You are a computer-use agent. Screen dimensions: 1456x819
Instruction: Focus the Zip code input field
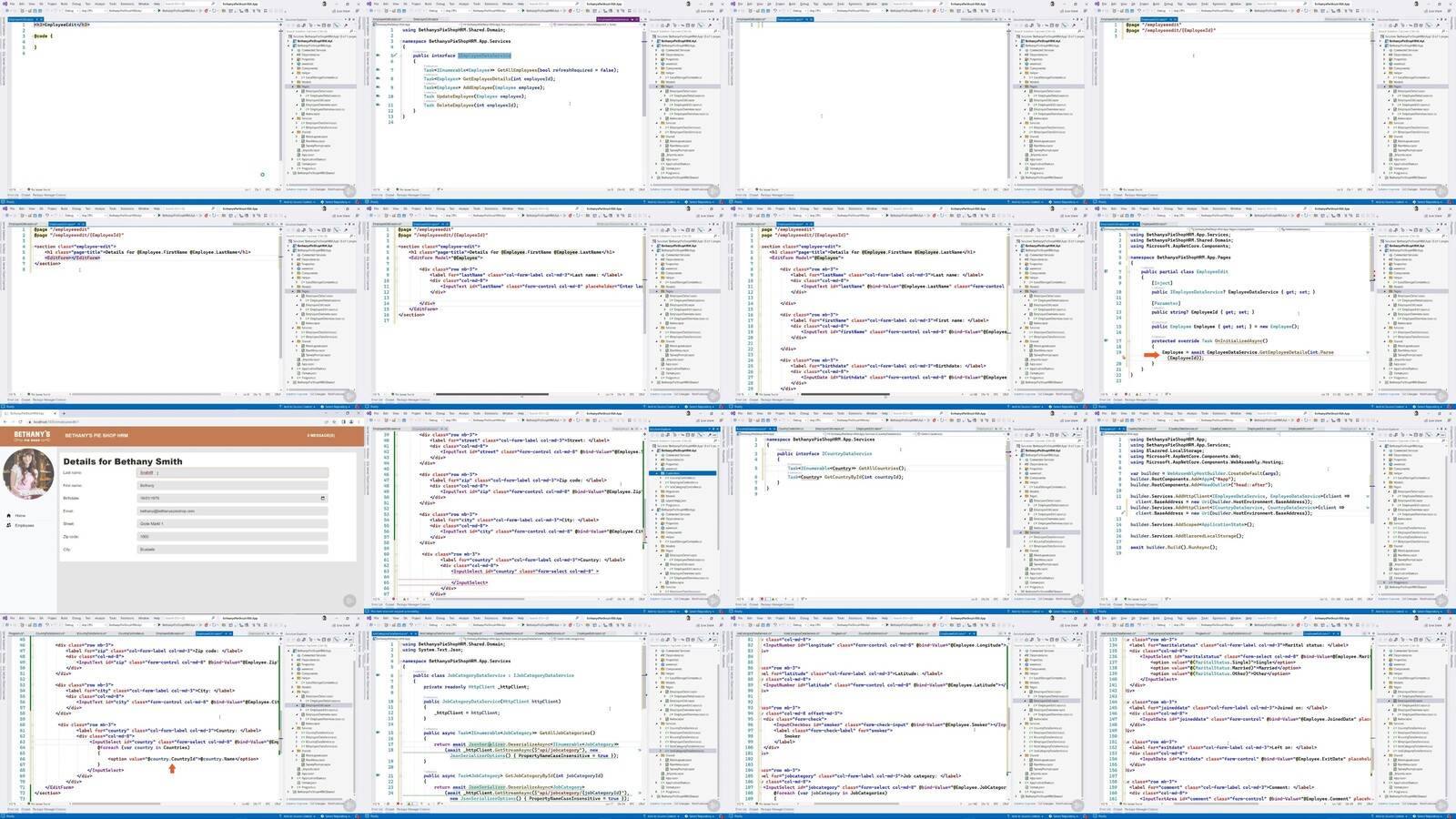[x=232, y=537]
